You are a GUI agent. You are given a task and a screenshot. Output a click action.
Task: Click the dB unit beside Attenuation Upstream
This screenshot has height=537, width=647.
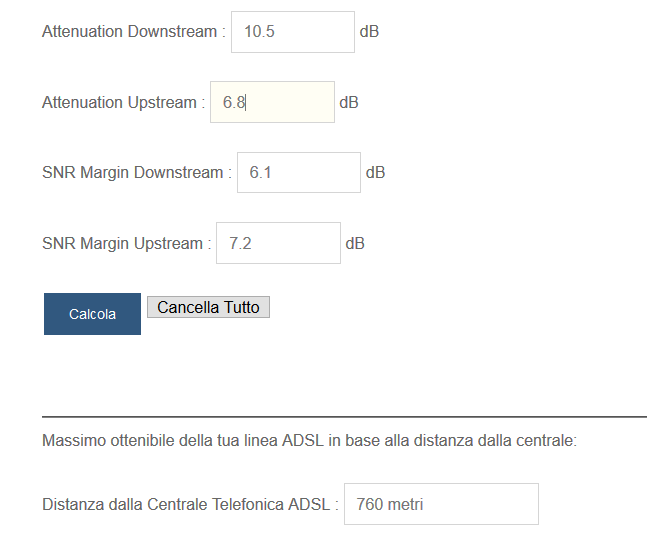[x=349, y=102]
